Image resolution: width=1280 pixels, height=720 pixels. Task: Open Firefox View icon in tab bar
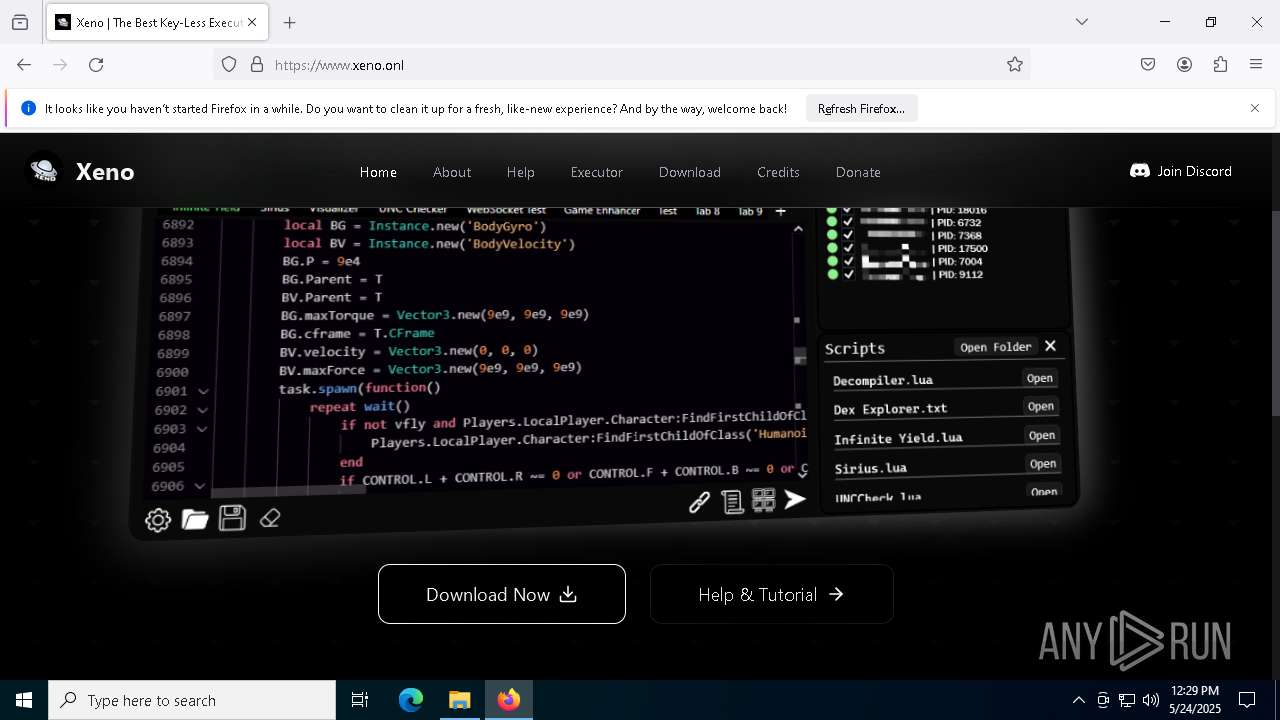tap(20, 22)
